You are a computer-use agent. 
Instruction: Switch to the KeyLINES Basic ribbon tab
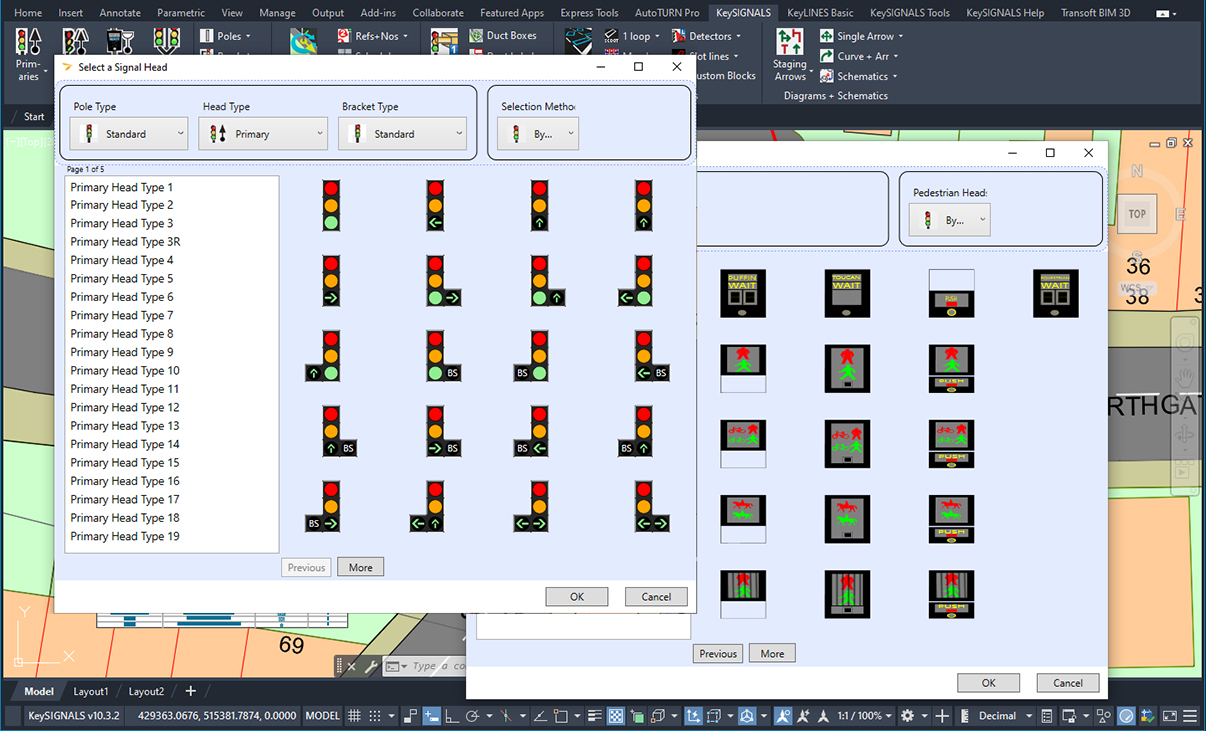pyautogui.click(x=819, y=12)
